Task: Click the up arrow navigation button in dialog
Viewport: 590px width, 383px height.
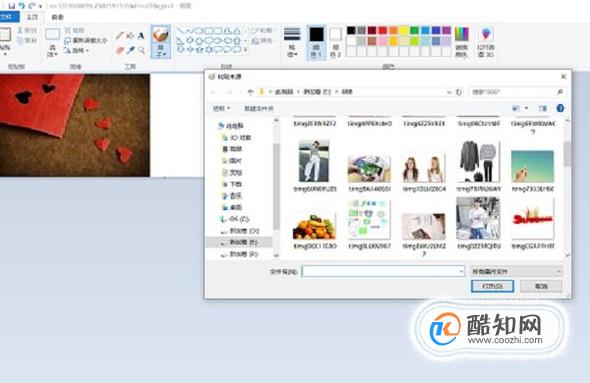Action: [251, 92]
